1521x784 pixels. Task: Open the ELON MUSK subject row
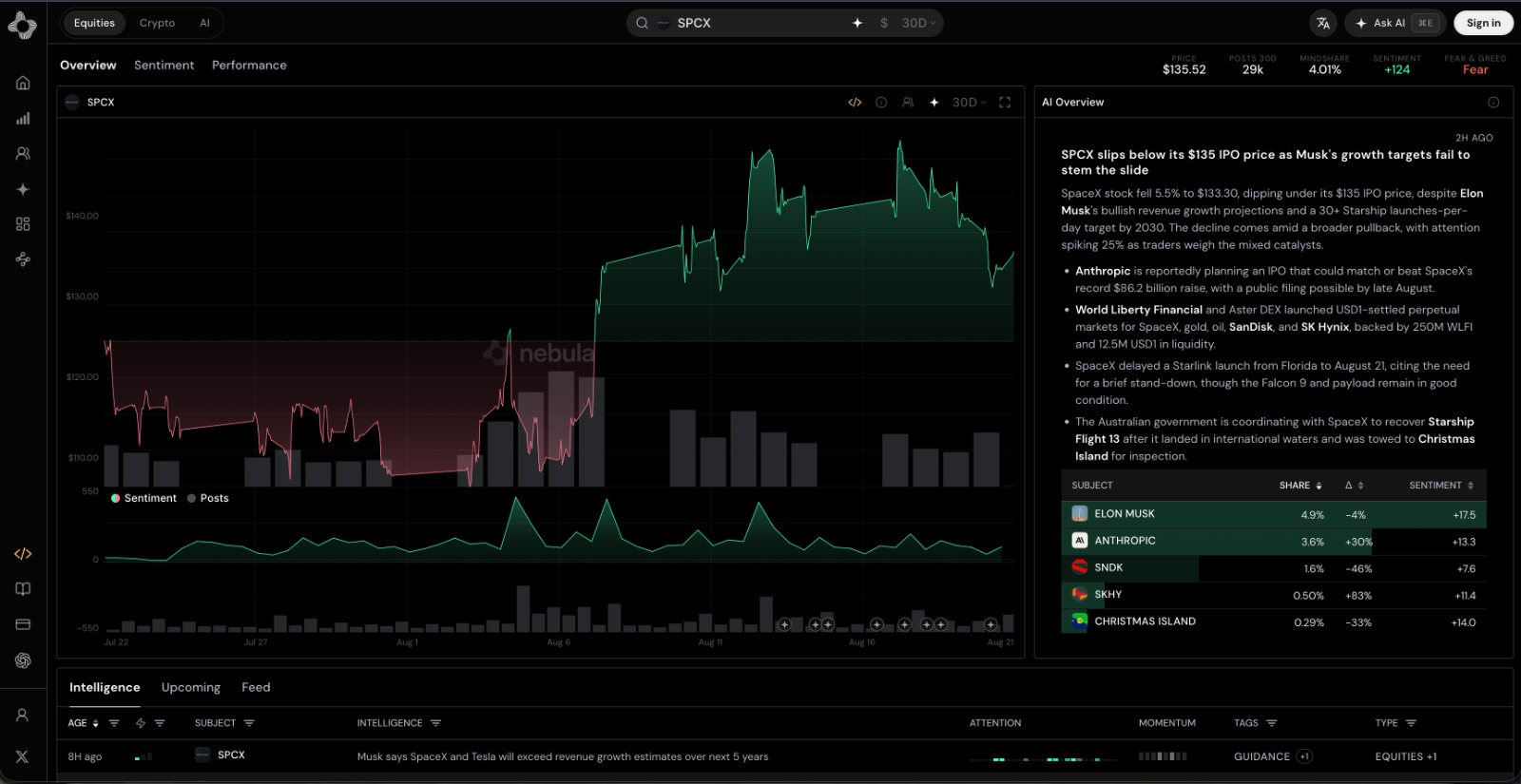point(1273,514)
